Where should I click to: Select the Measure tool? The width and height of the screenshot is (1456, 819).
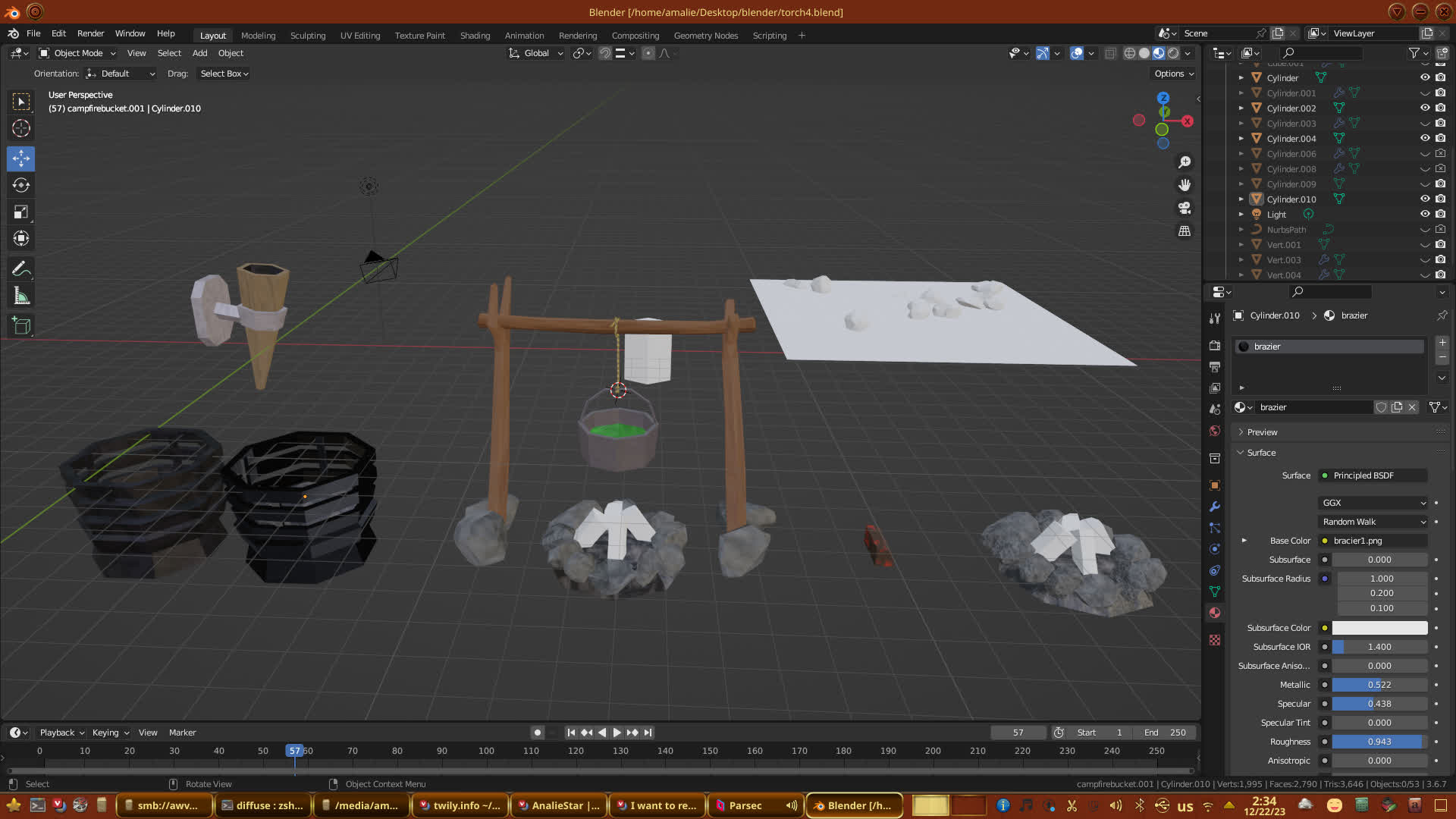[21, 297]
